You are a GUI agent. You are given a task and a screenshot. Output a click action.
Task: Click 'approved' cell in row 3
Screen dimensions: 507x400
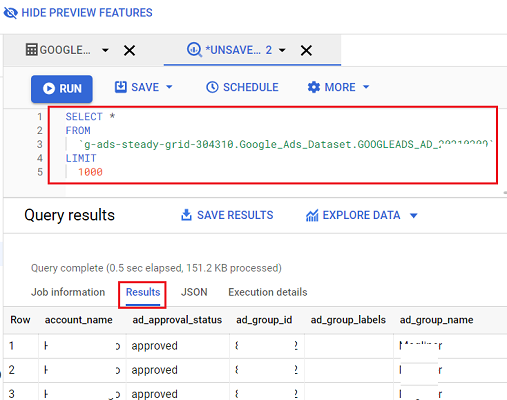(x=155, y=394)
